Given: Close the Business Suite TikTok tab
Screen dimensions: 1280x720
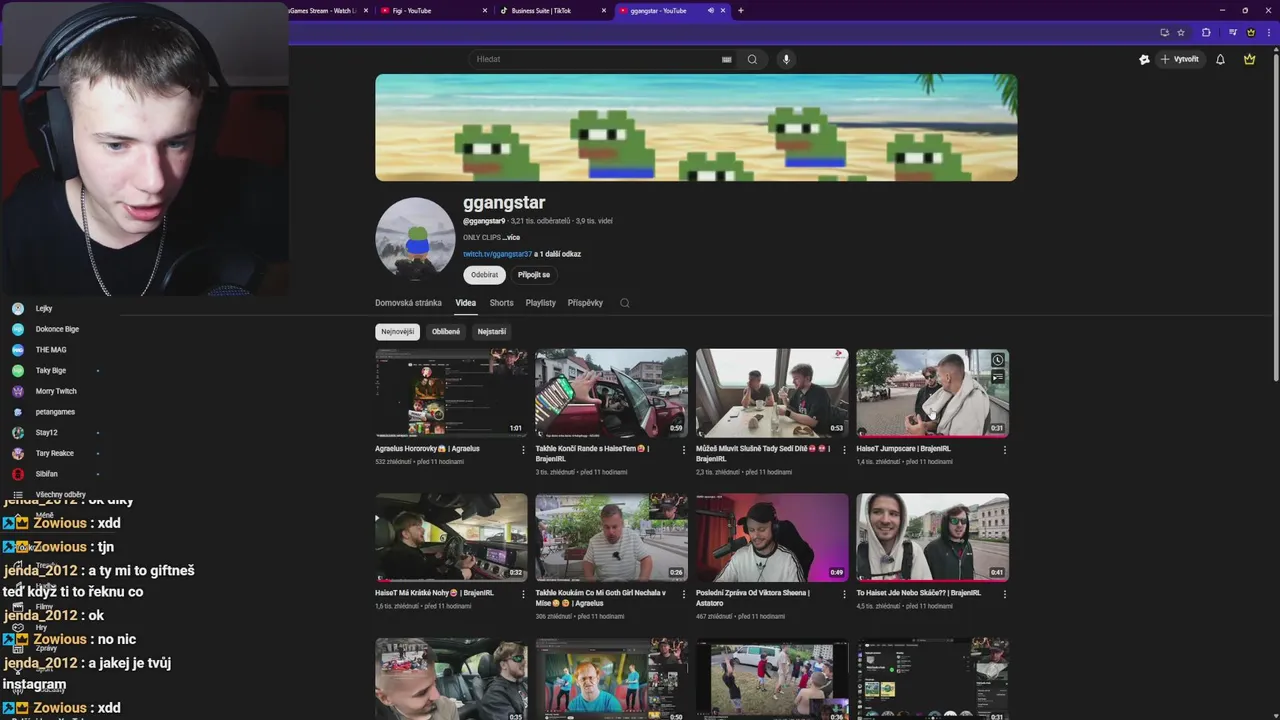Looking at the screenshot, I should 603,10.
